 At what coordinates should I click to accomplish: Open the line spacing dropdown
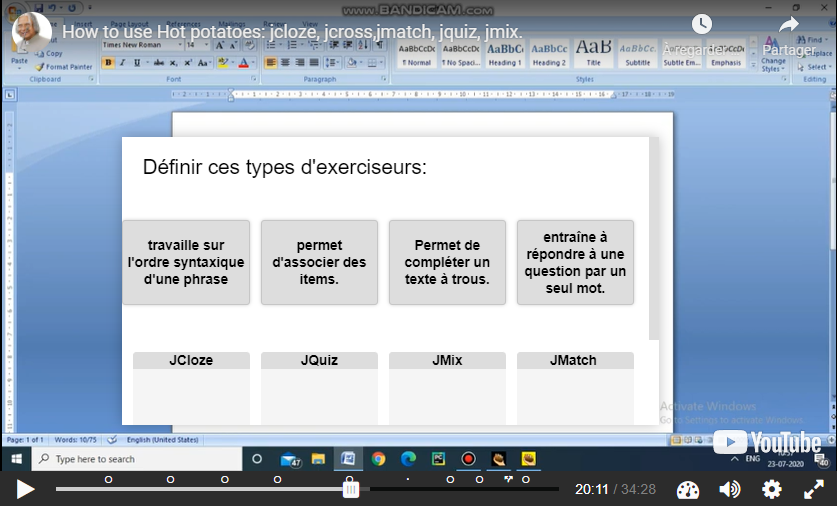(332, 63)
